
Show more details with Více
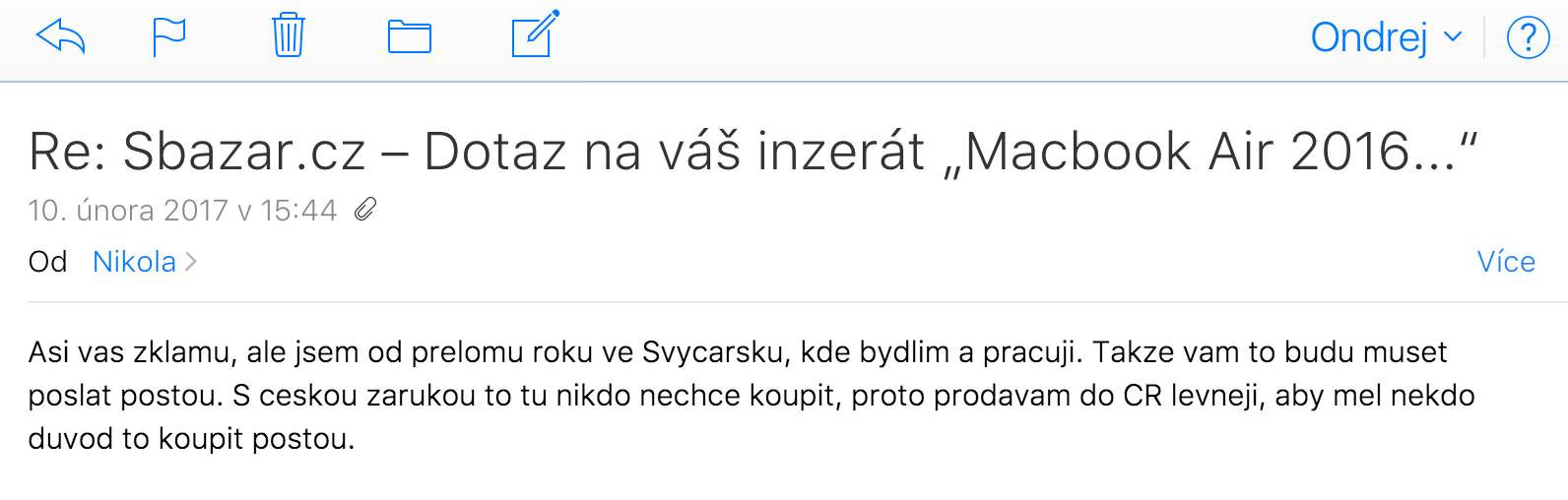coord(1506,262)
